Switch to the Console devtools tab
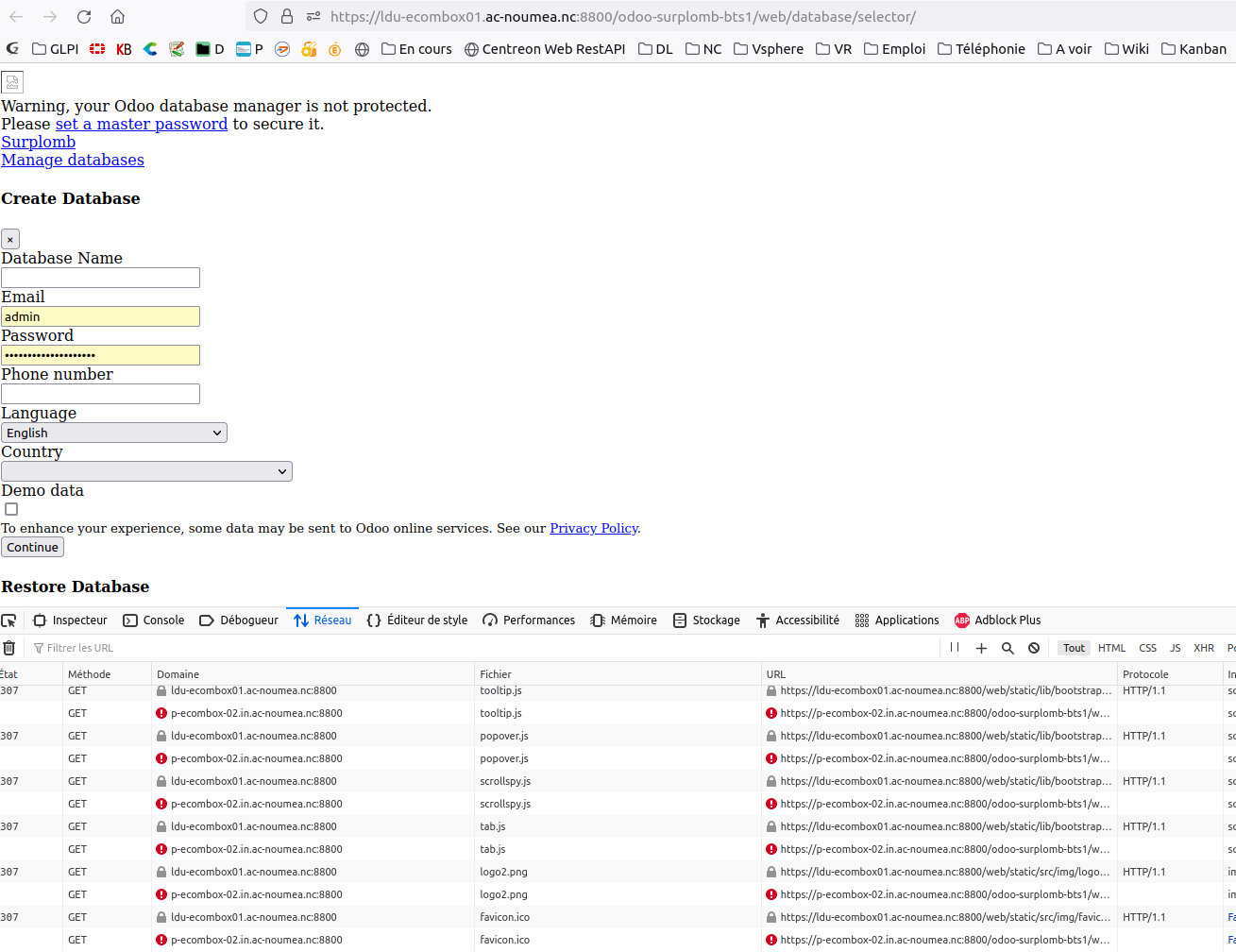The image size is (1236, 952). tap(154, 620)
